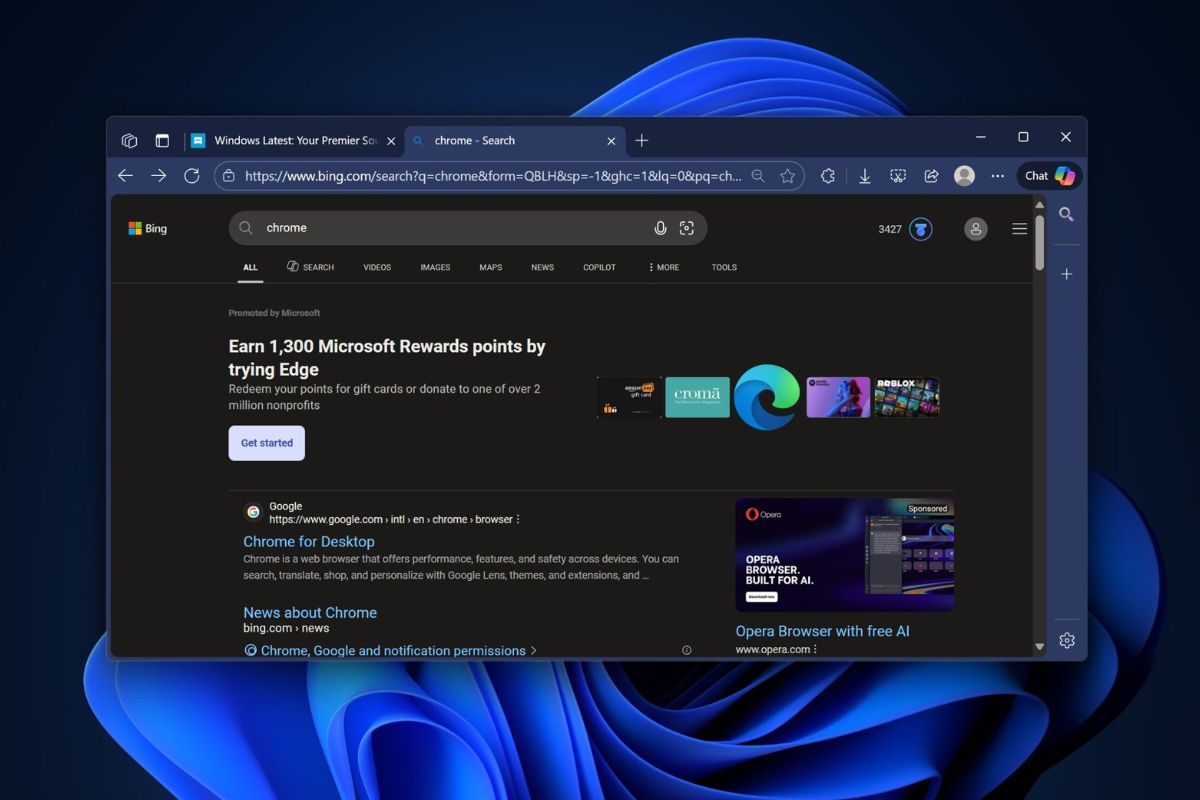This screenshot has height=800, width=1200.
Task: Click the browser address bar URL
Action: tap(493, 176)
